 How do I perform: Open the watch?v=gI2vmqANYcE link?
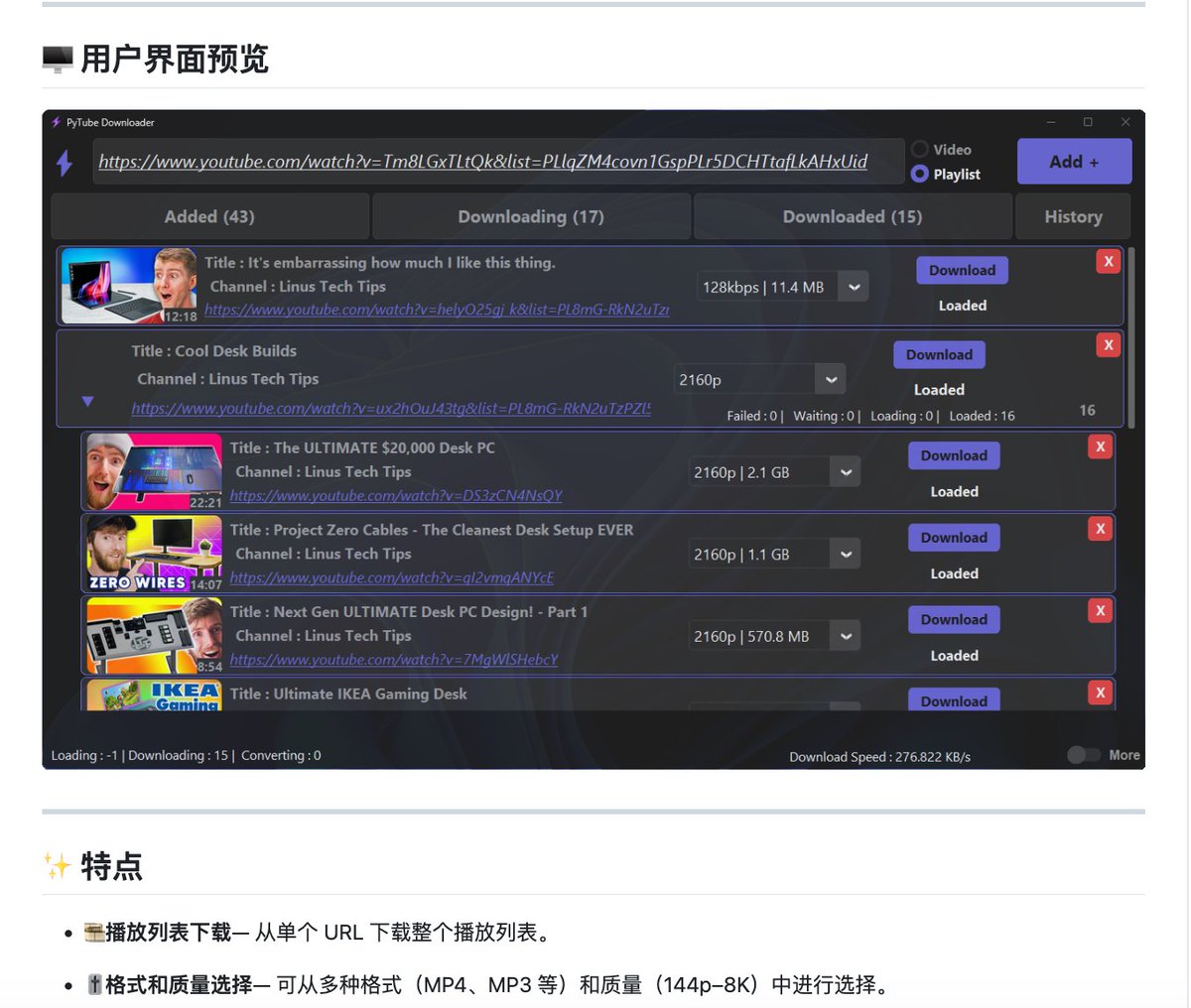tap(392, 577)
